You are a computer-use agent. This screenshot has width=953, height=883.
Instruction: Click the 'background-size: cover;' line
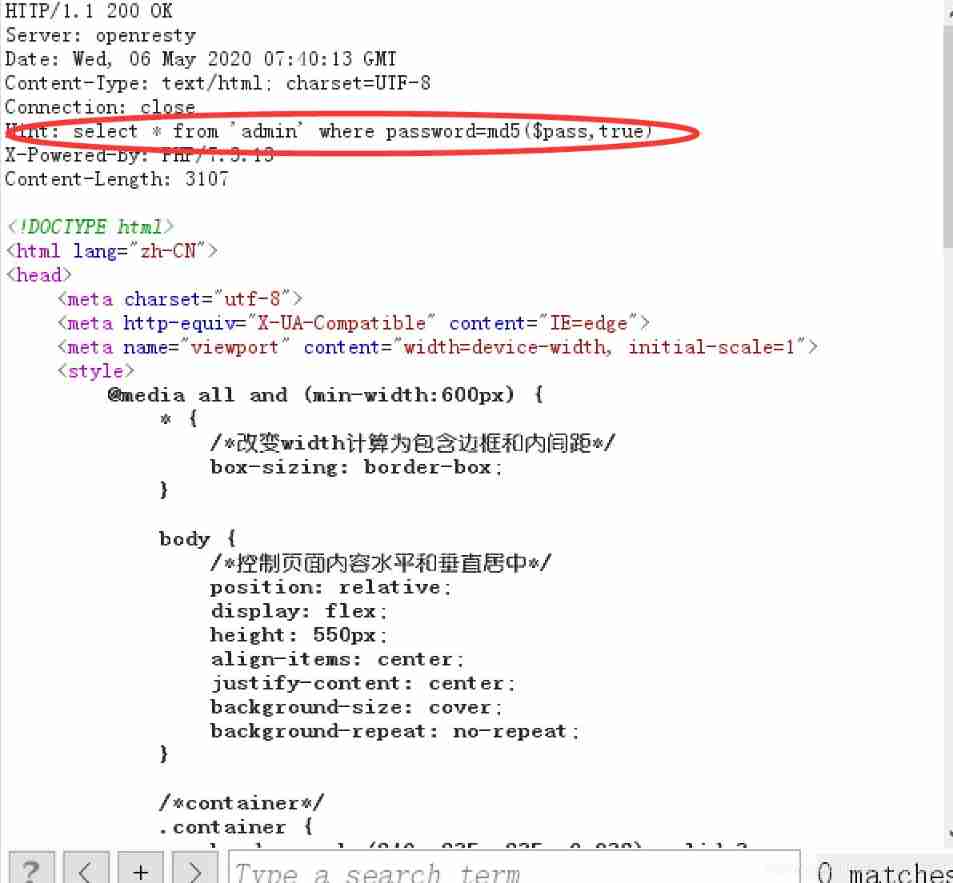pos(357,707)
